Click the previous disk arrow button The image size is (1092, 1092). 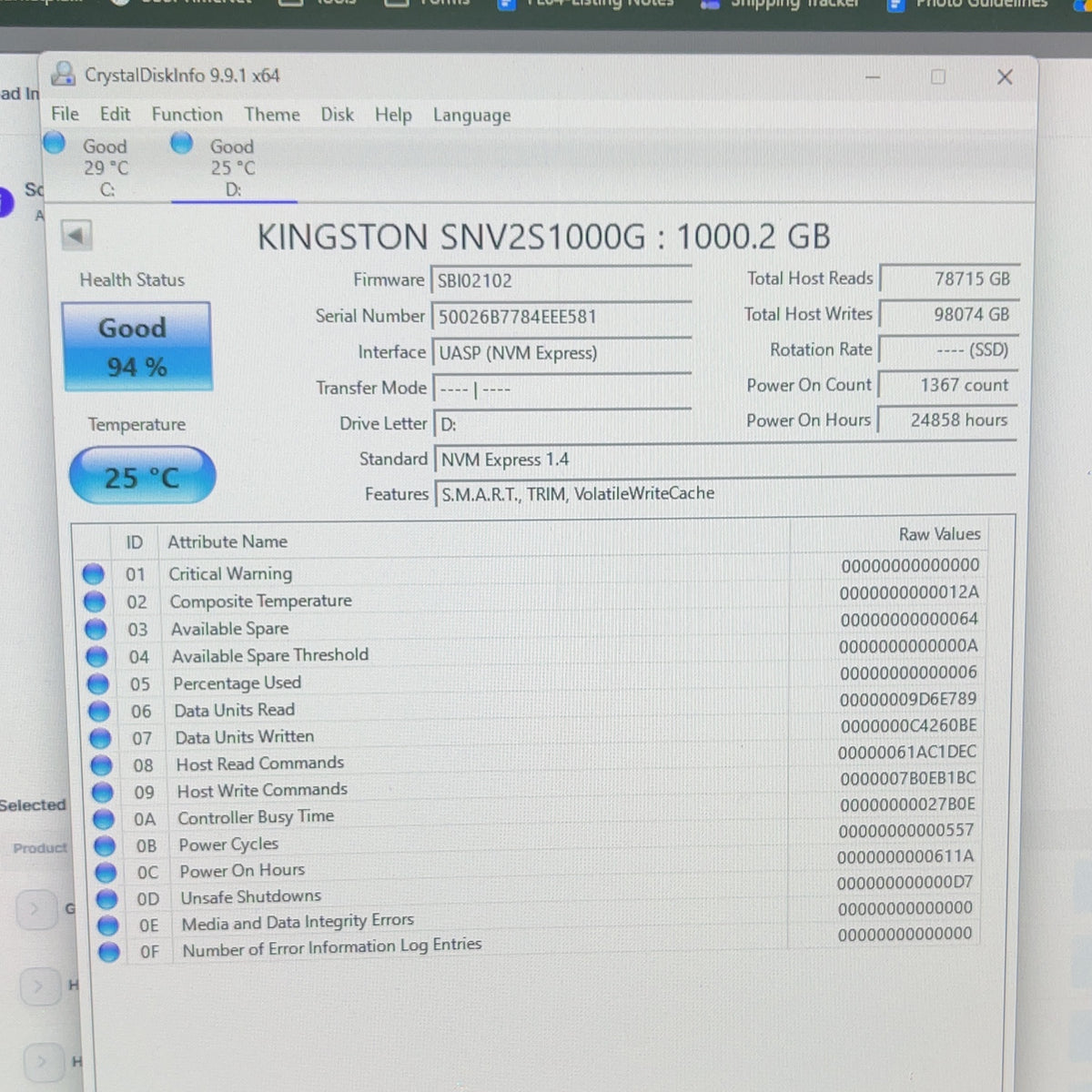(76, 236)
